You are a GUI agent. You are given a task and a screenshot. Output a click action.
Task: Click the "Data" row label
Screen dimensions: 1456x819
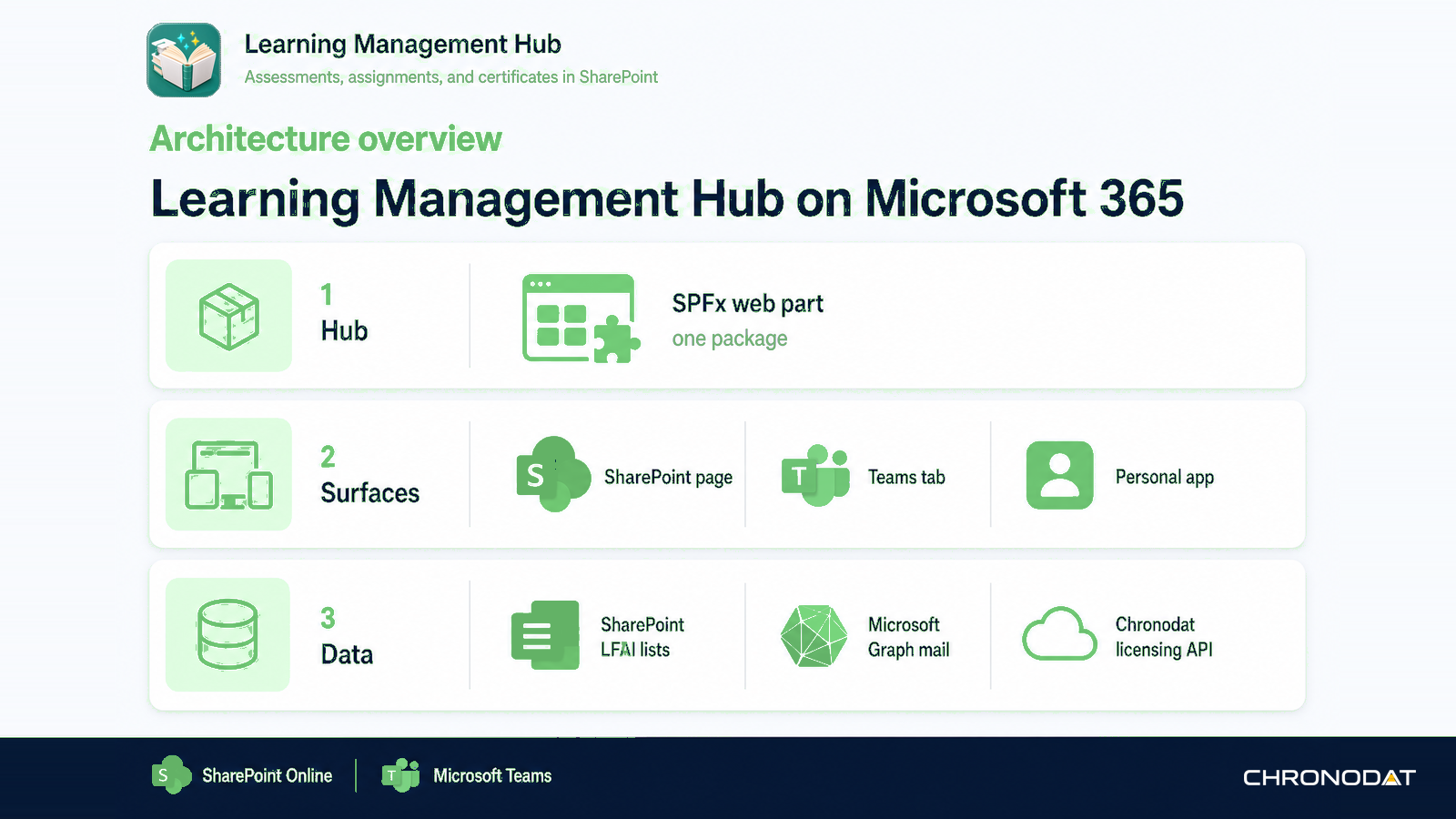point(347,654)
